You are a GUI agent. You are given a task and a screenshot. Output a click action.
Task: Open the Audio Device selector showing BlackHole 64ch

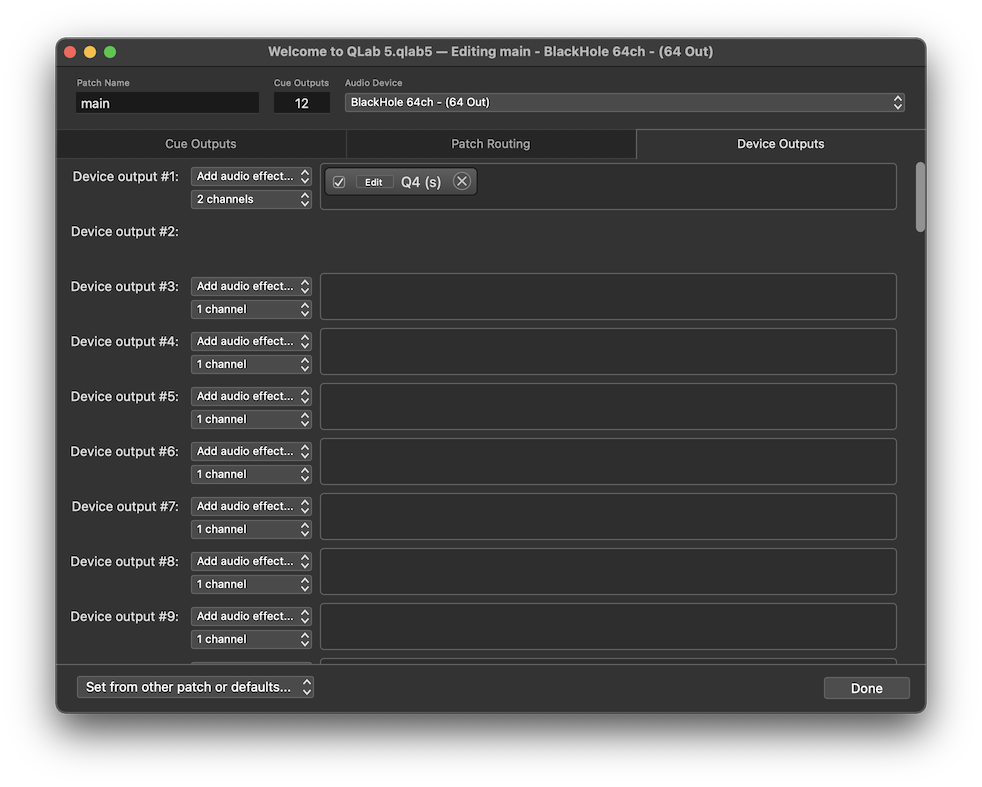click(622, 101)
